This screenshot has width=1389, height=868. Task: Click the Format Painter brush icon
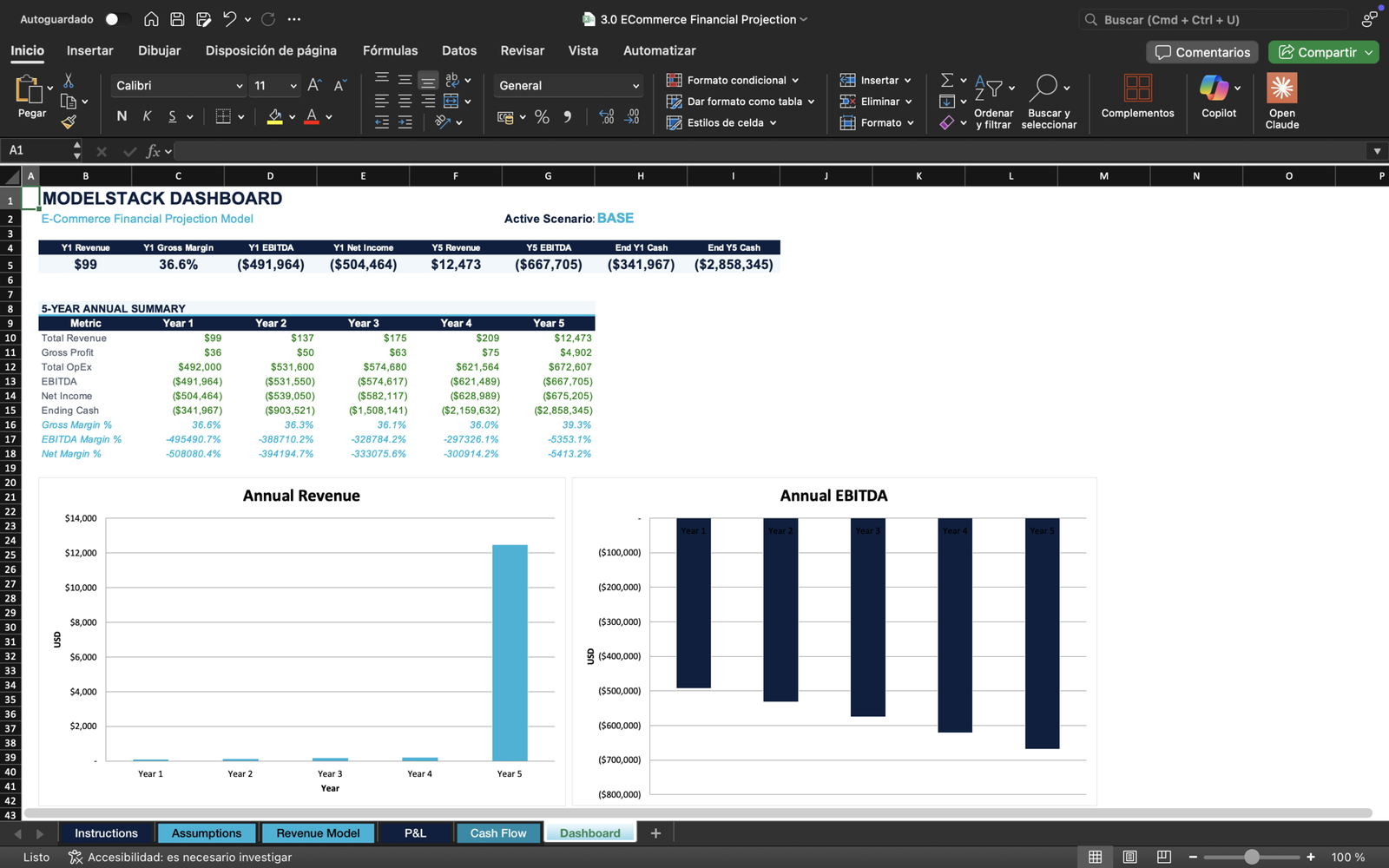(x=69, y=122)
